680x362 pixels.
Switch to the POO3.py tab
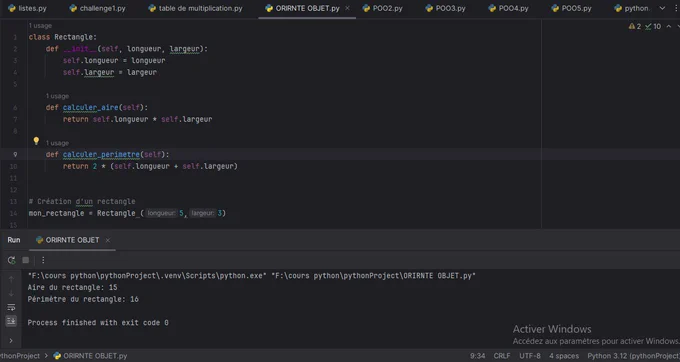(x=445, y=8)
